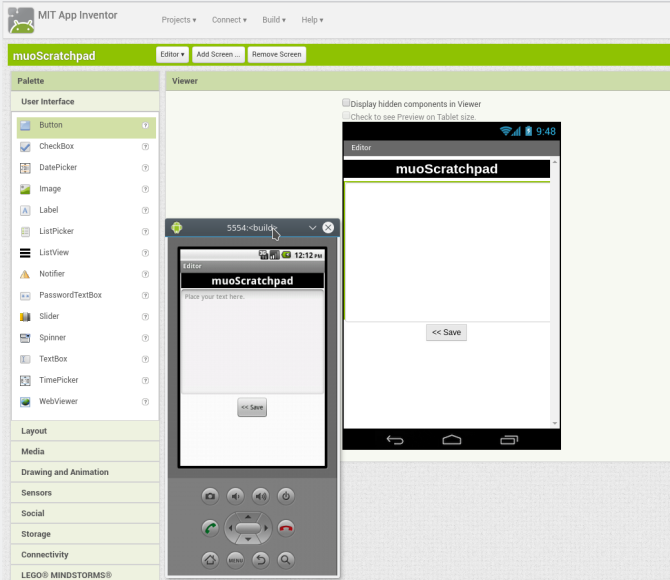The height and width of the screenshot is (580, 670).
Task: Click the Viewer phone recent apps icon
Action: tap(509, 440)
